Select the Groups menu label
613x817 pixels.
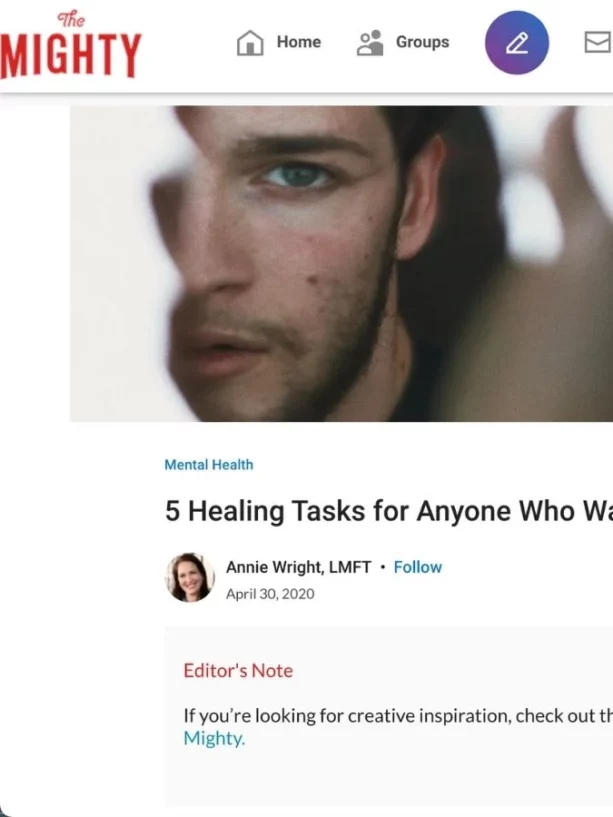(422, 42)
